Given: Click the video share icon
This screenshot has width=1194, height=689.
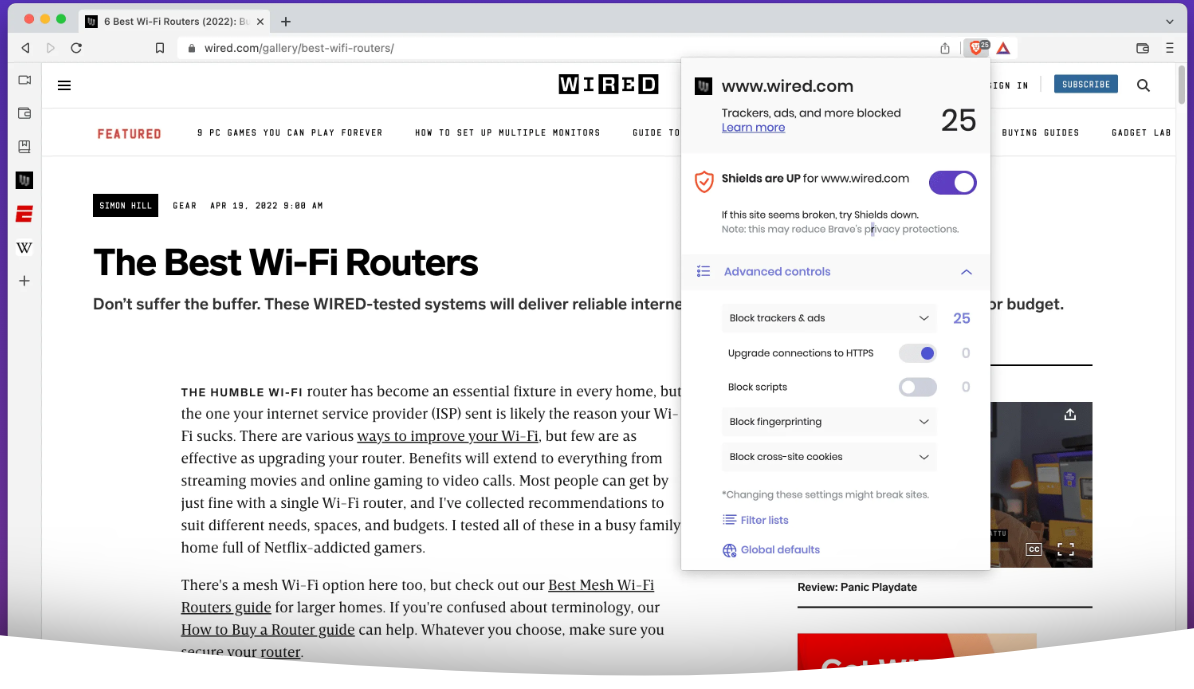Looking at the screenshot, I should (x=1070, y=414).
